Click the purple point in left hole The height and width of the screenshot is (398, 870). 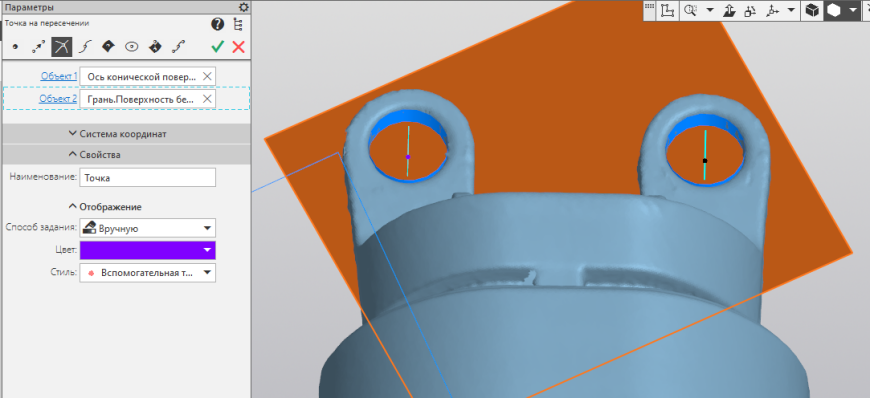tap(408, 157)
